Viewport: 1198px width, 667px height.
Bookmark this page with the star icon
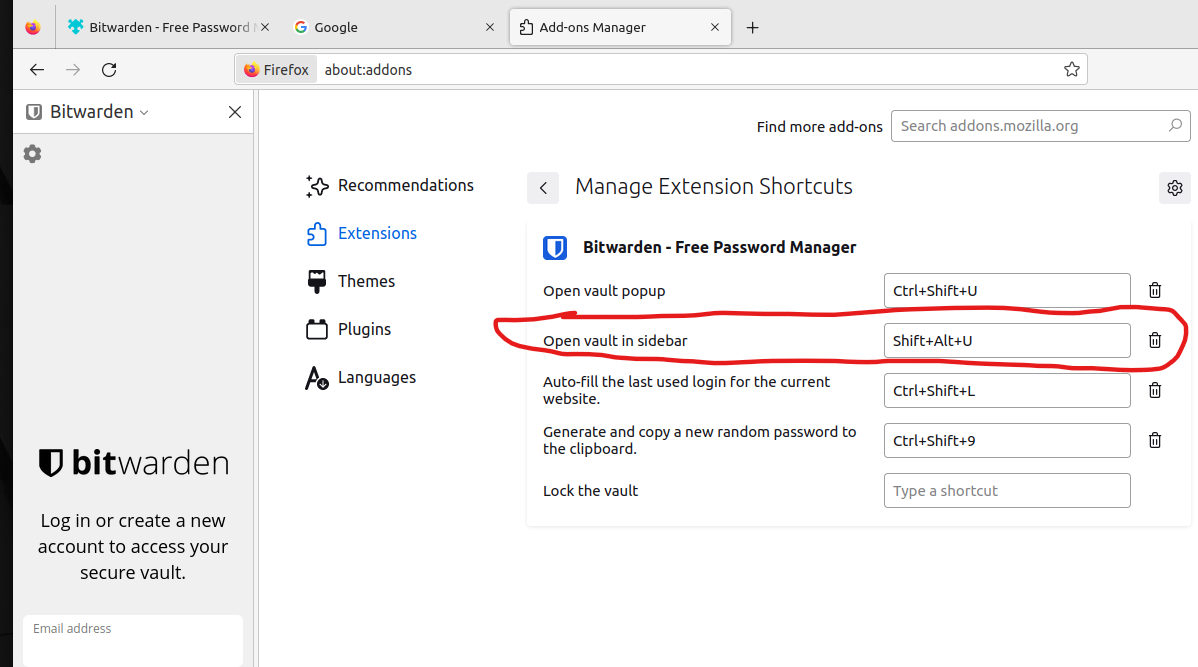coord(1071,70)
